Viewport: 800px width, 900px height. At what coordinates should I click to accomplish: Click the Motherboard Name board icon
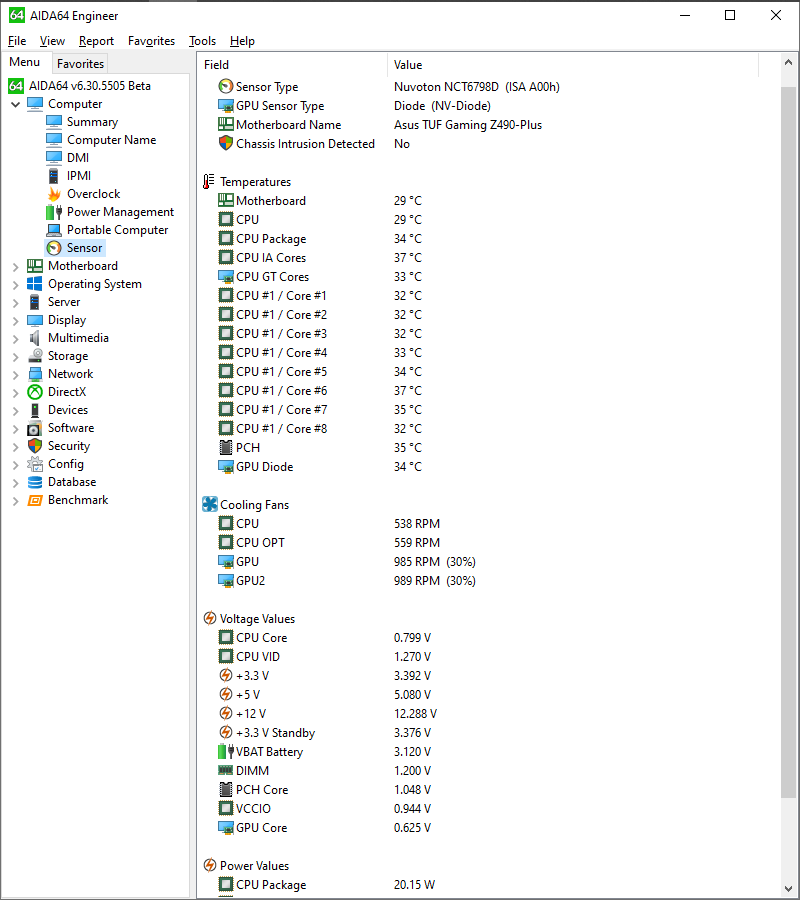point(226,125)
